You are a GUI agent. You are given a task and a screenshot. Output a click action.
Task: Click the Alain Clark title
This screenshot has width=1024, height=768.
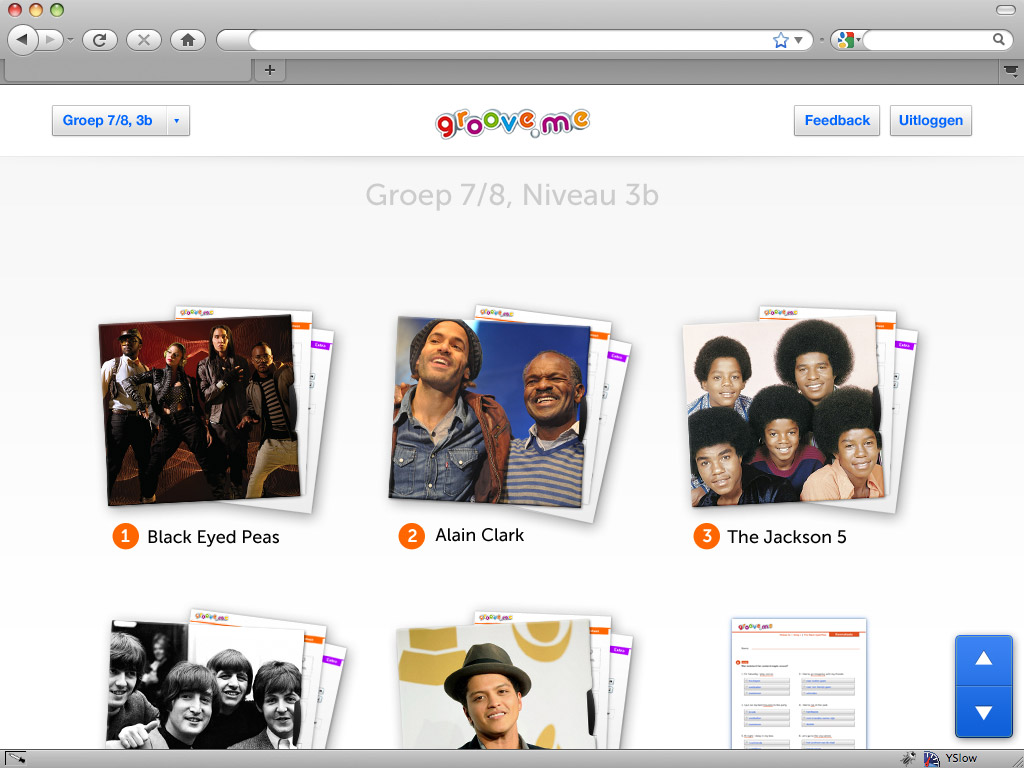point(480,536)
